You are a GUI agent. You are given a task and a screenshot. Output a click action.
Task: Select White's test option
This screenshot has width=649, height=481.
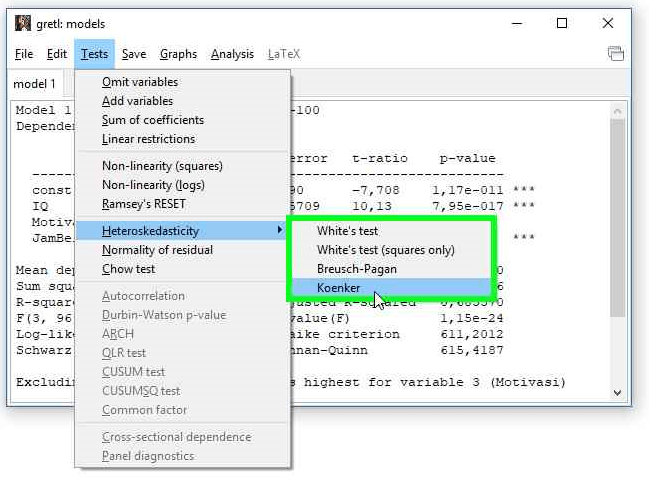347,231
